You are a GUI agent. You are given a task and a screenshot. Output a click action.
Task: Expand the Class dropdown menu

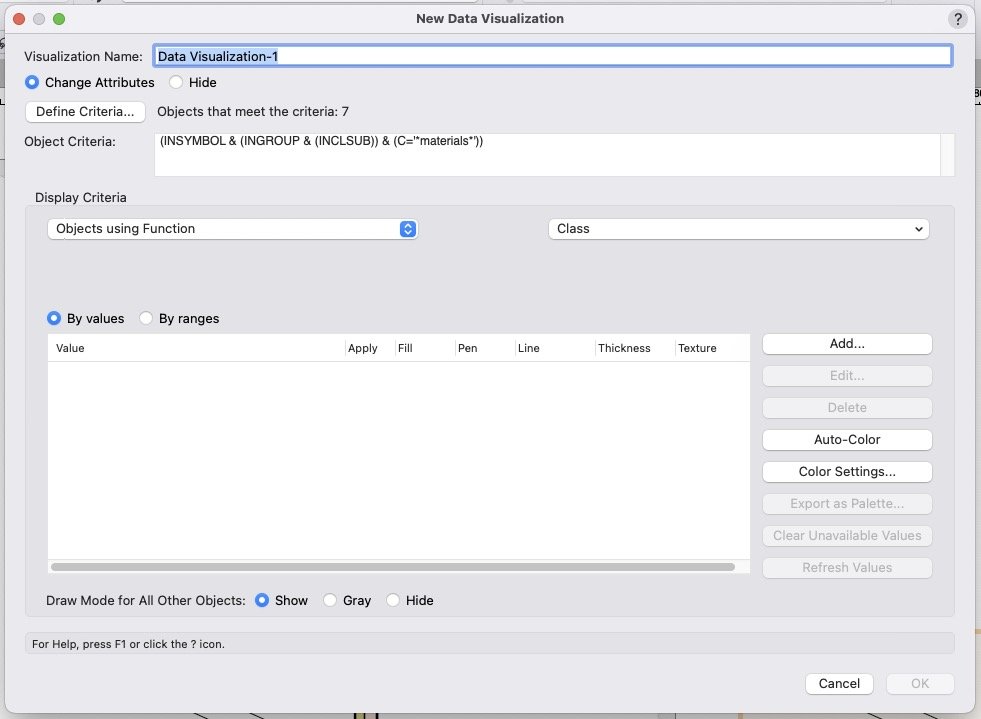tap(738, 229)
